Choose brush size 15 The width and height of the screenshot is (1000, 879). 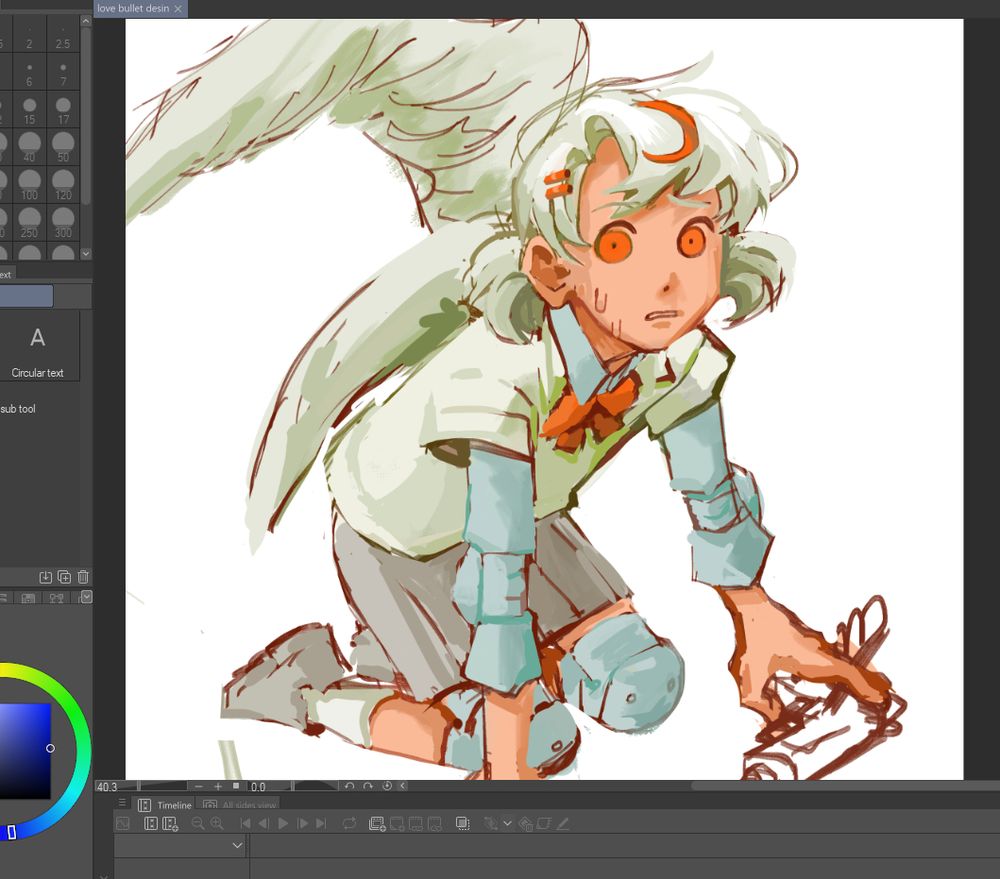point(29,109)
